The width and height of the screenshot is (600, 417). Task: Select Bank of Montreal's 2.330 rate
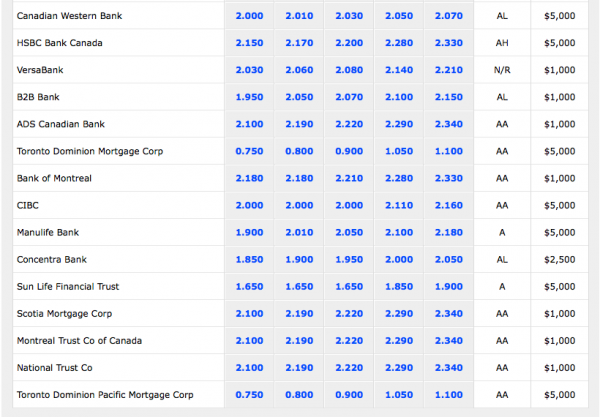pyautogui.click(x=449, y=178)
